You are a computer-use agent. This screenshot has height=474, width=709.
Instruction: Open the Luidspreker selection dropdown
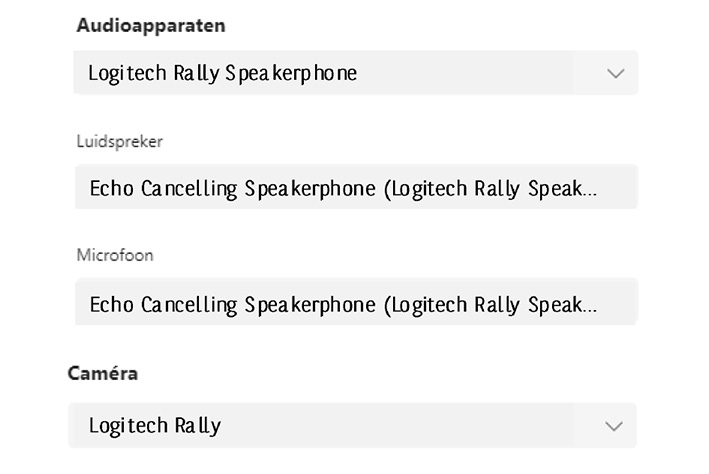pyautogui.click(x=355, y=187)
